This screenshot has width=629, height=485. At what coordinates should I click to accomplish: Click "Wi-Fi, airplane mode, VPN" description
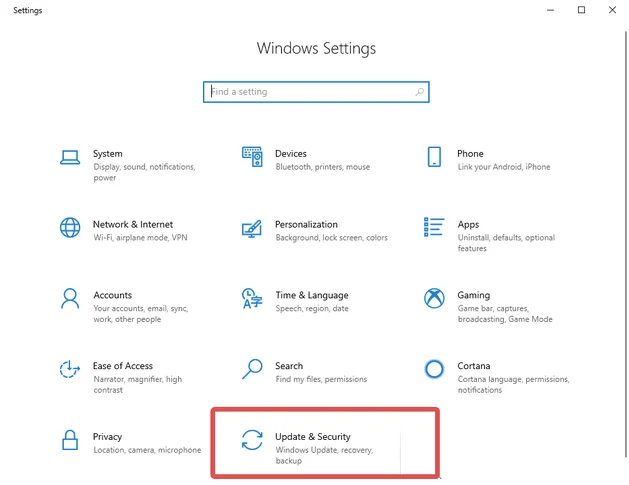coord(140,237)
